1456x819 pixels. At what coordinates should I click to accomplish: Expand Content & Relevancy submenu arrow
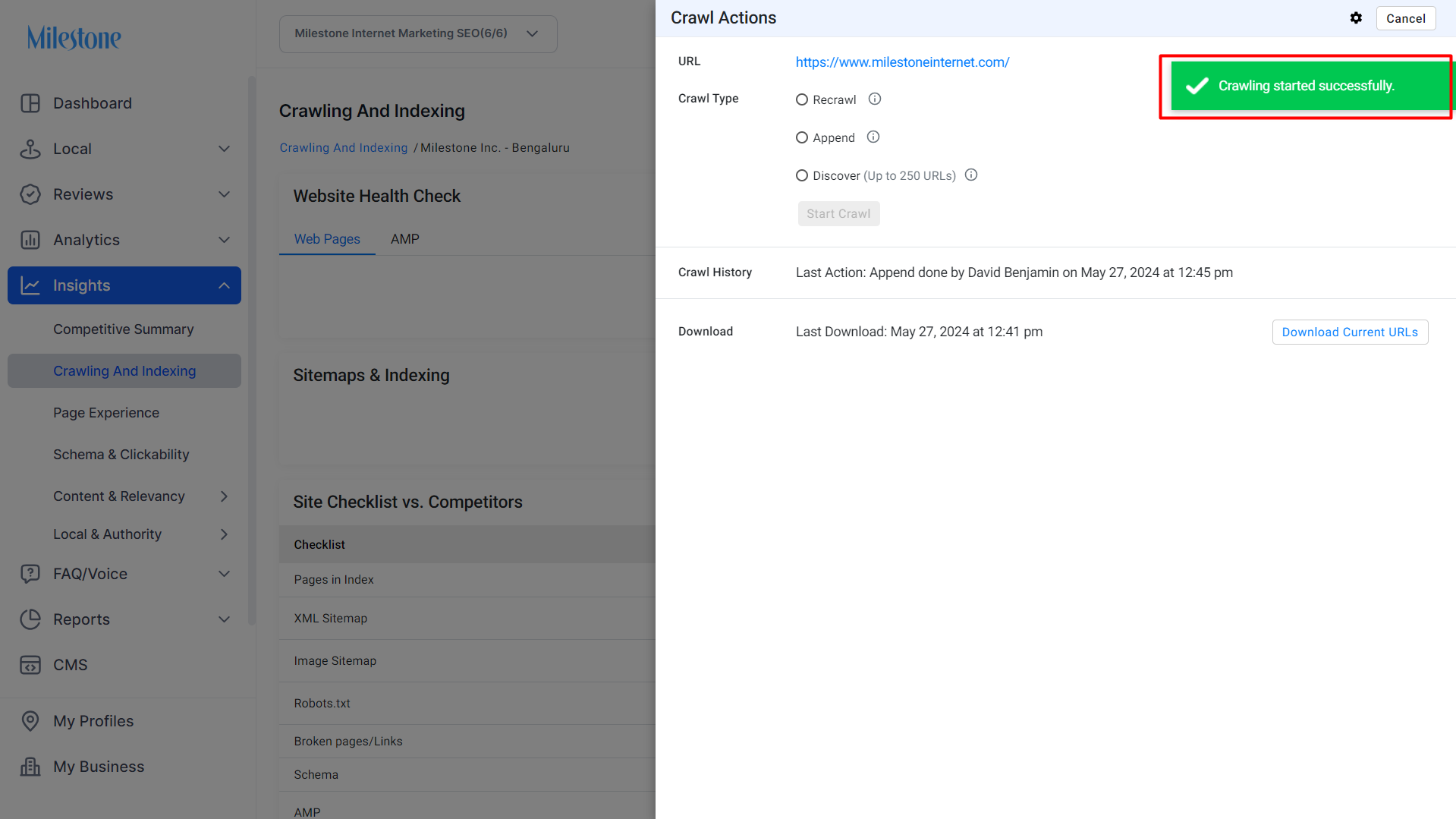click(224, 496)
